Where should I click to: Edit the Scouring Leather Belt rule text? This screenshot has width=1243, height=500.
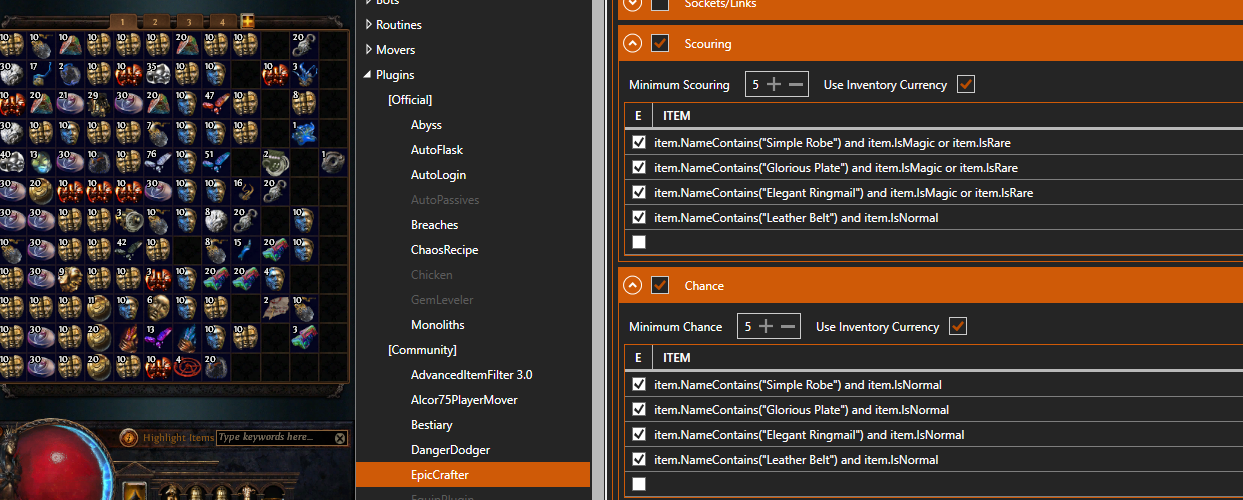pos(796,217)
